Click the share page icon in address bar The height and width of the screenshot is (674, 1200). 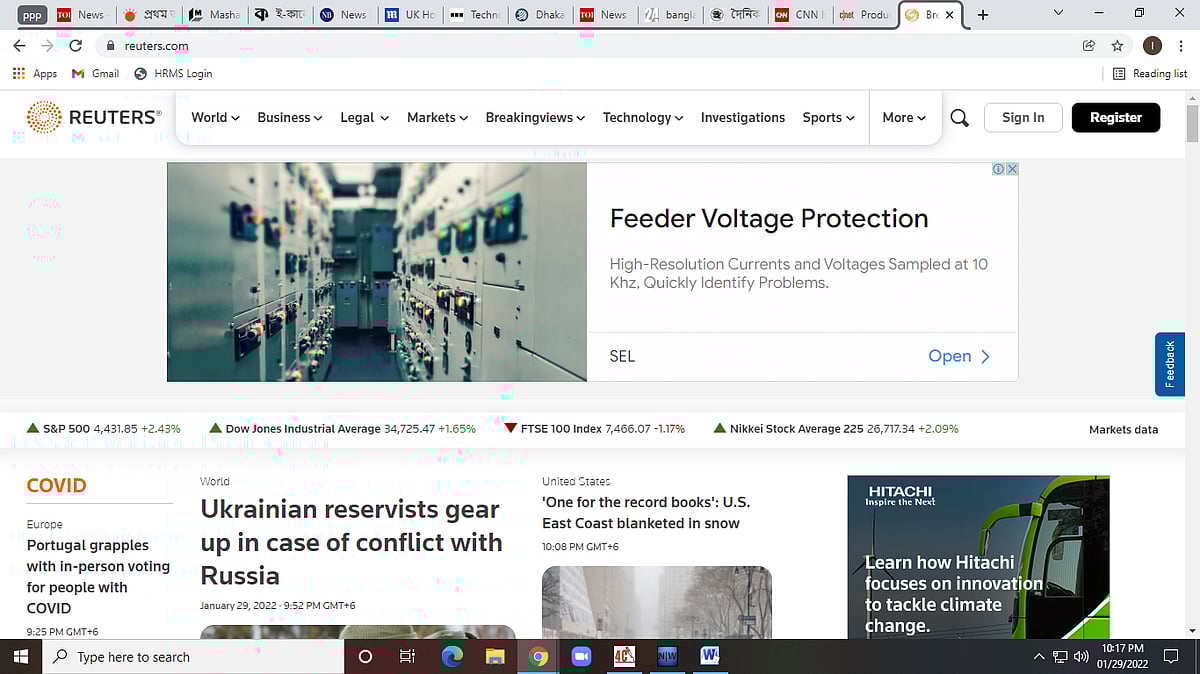(x=1089, y=45)
